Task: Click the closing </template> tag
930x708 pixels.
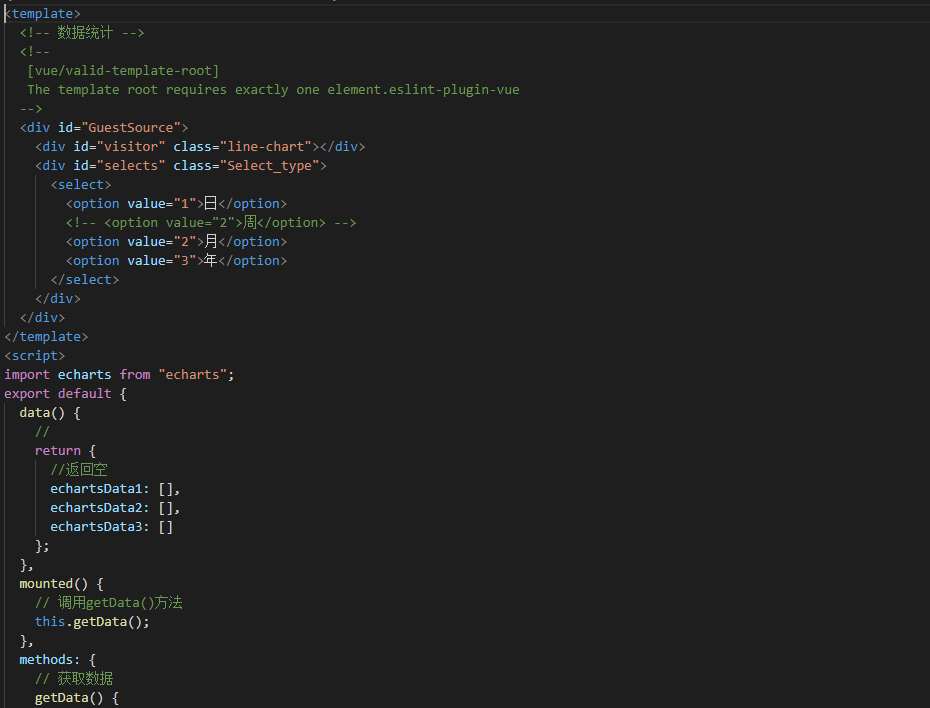Action: pyautogui.click(x=46, y=336)
